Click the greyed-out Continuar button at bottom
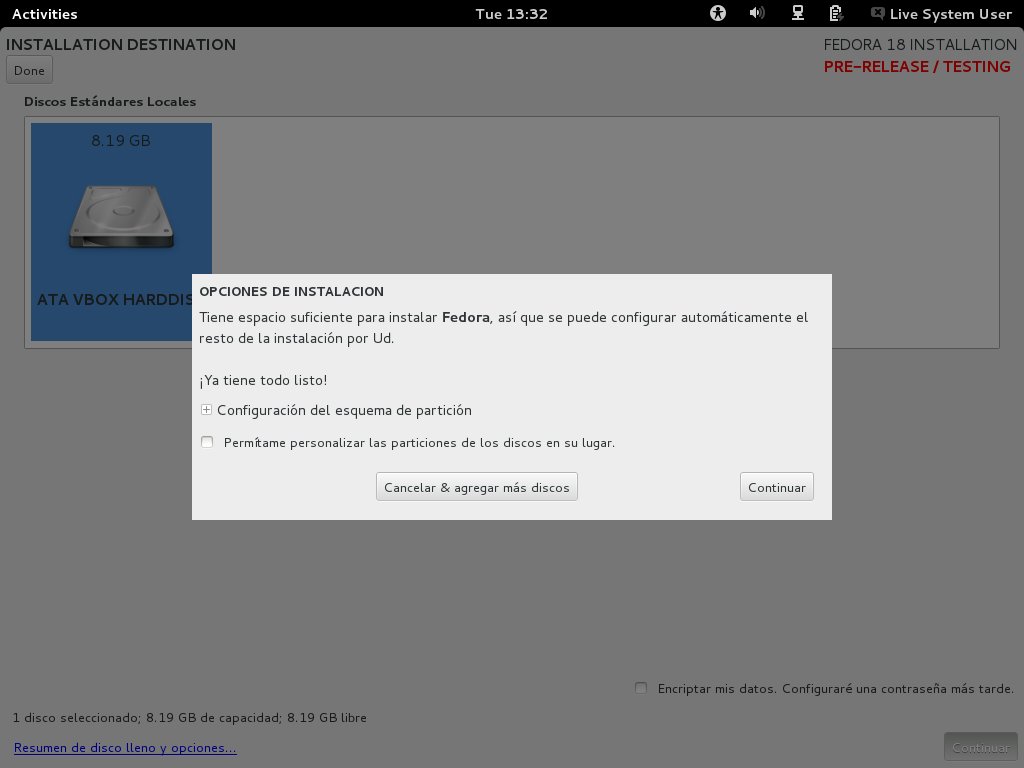Viewport: 1024px width, 768px height. [980, 747]
